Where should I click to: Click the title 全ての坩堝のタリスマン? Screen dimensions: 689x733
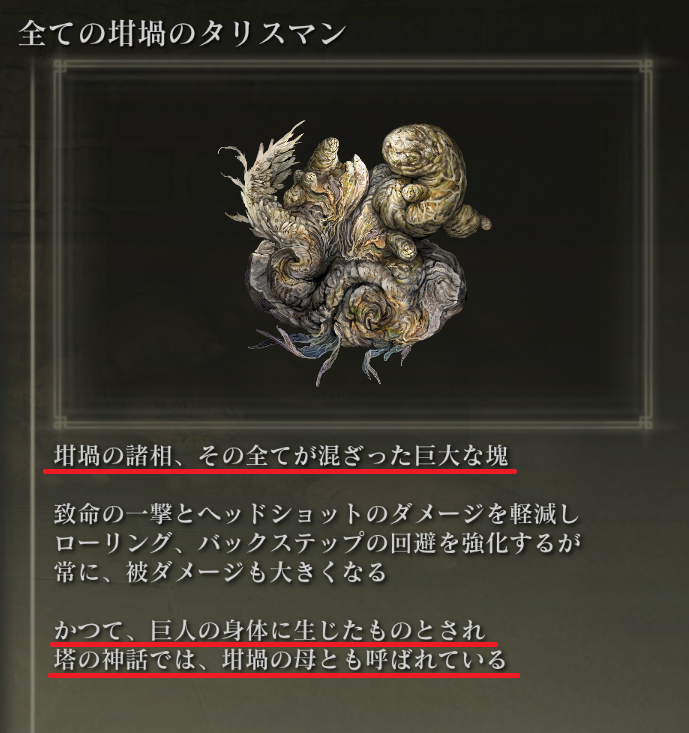[182, 34]
